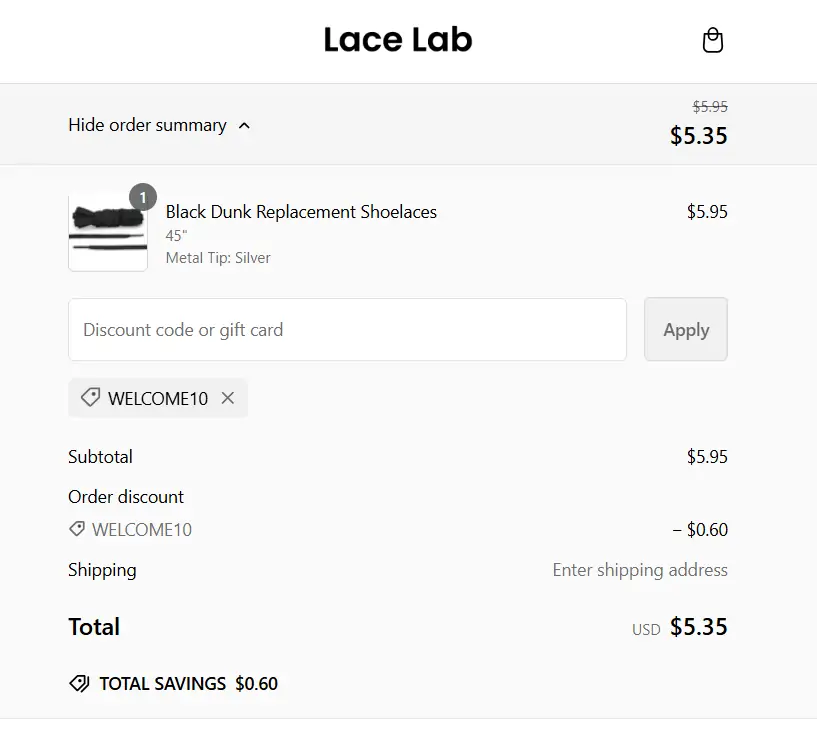Click the strikethrough $5.95 original price
Image resolution: width=817 pixels, height=733 pixels.
[710, 107]
